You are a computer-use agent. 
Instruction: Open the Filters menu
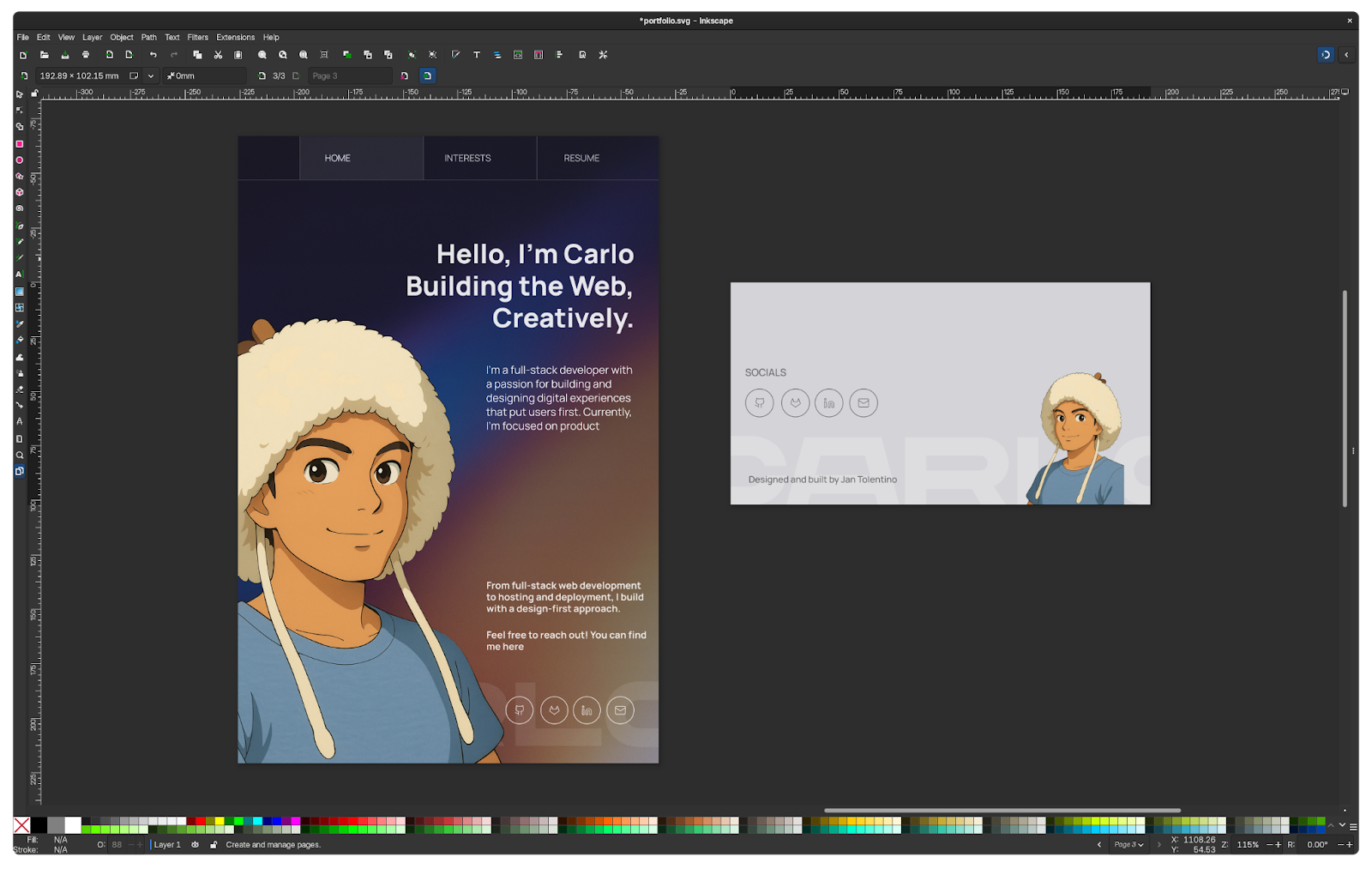[197, 38]
